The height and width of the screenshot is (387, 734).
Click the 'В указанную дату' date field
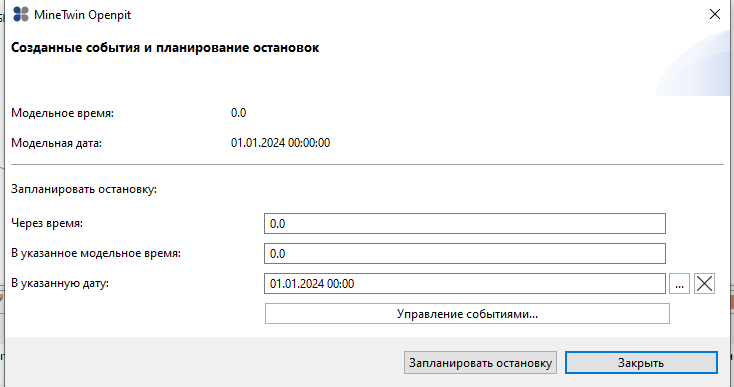(464, 284)
